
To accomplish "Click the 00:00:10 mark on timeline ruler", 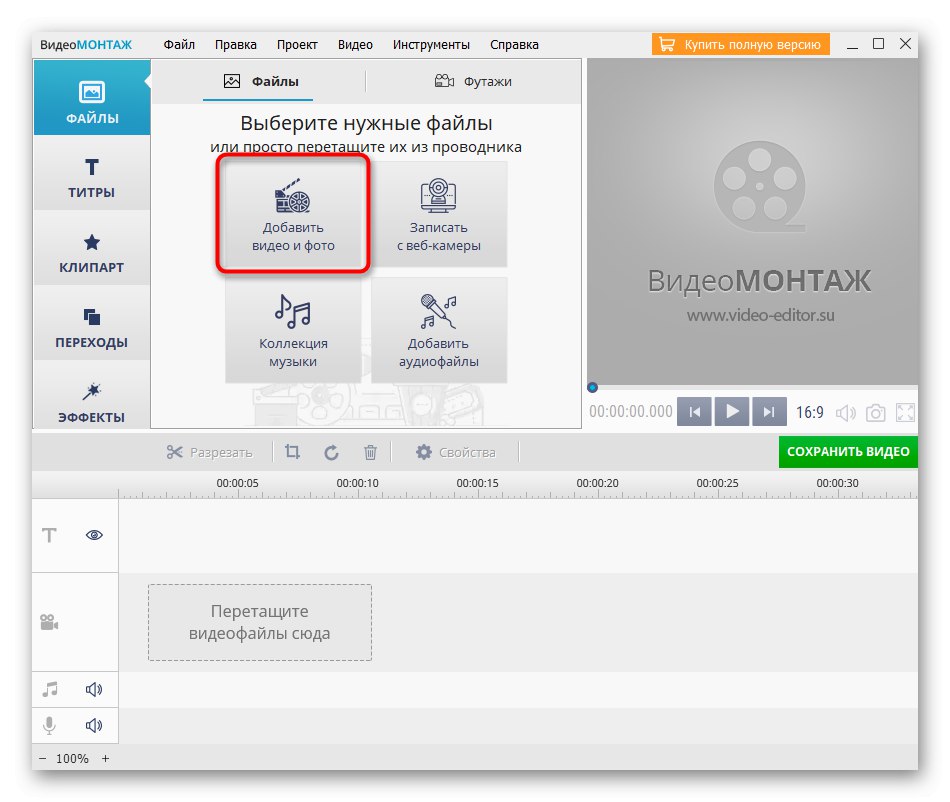I will click(357, 483).
